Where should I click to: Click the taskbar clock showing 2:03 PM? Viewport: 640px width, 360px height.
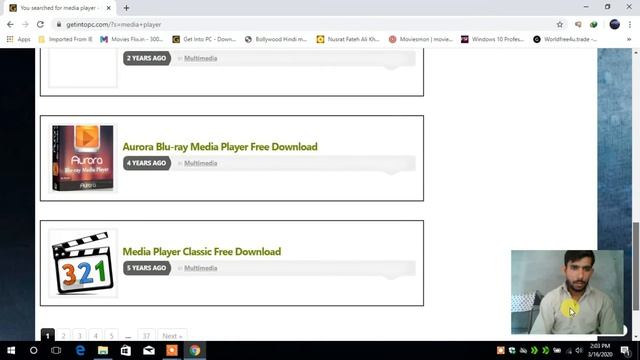(600, 350)
